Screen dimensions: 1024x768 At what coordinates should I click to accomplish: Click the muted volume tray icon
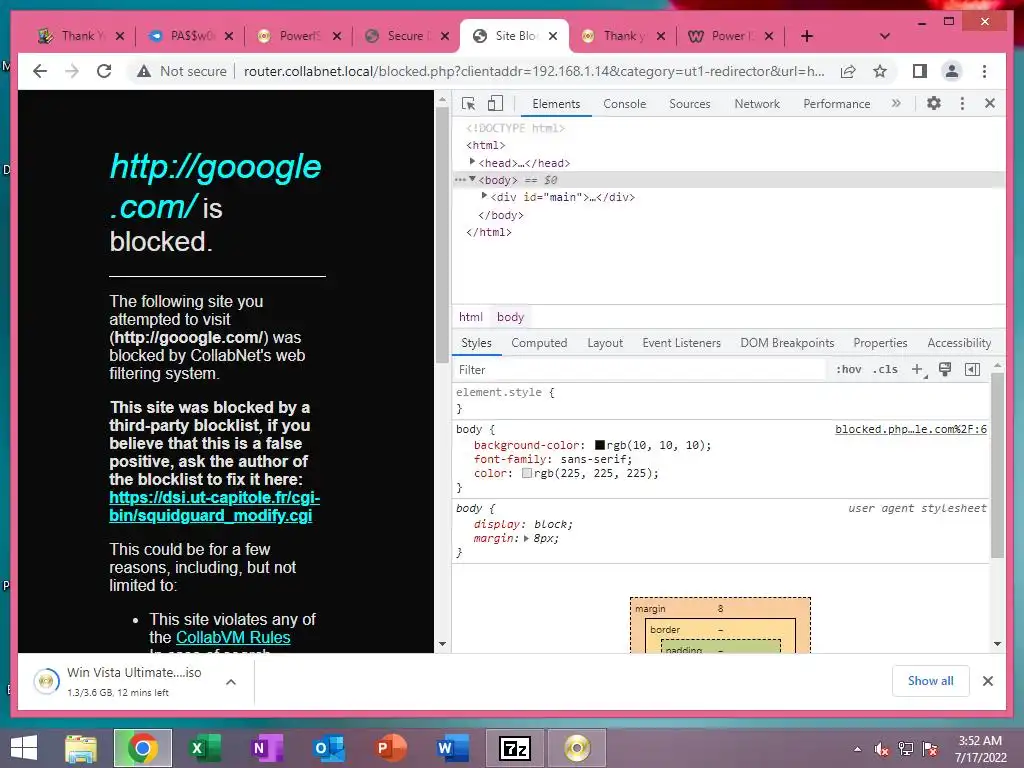pos(881,749)
